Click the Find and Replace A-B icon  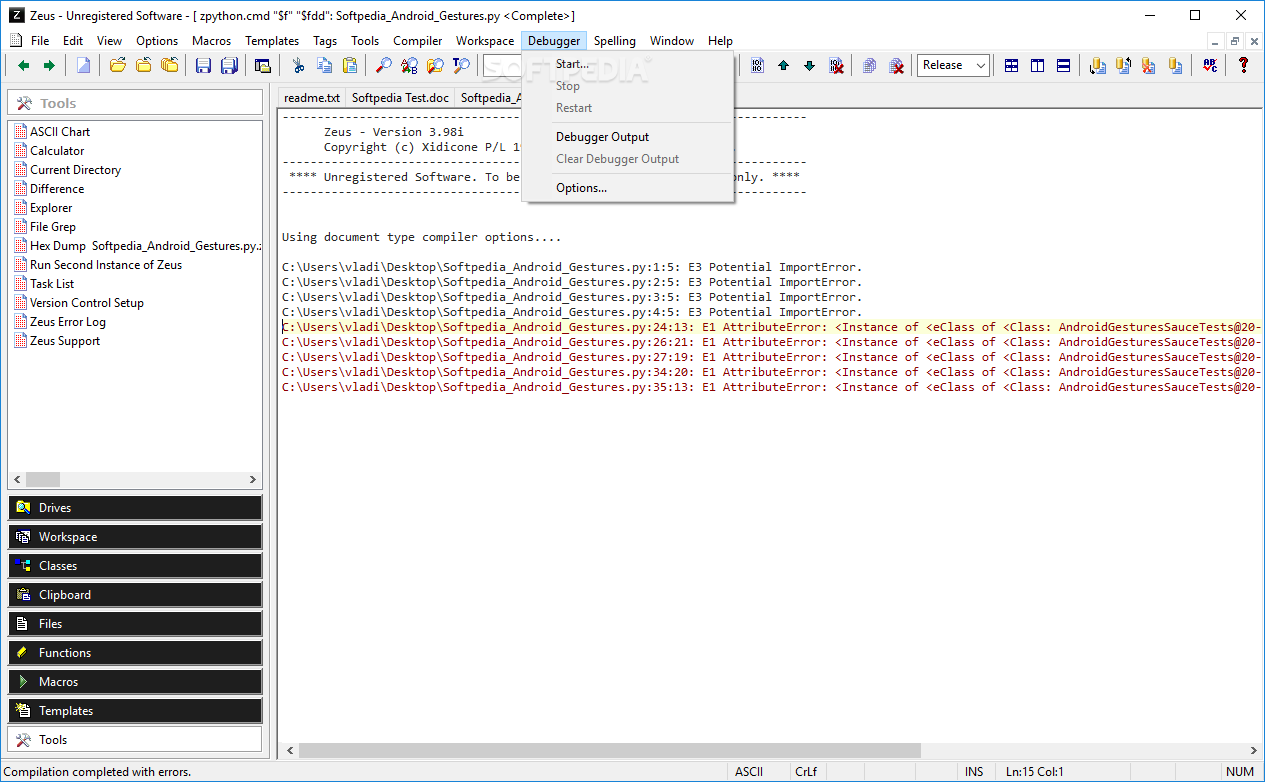pos(410,65)
